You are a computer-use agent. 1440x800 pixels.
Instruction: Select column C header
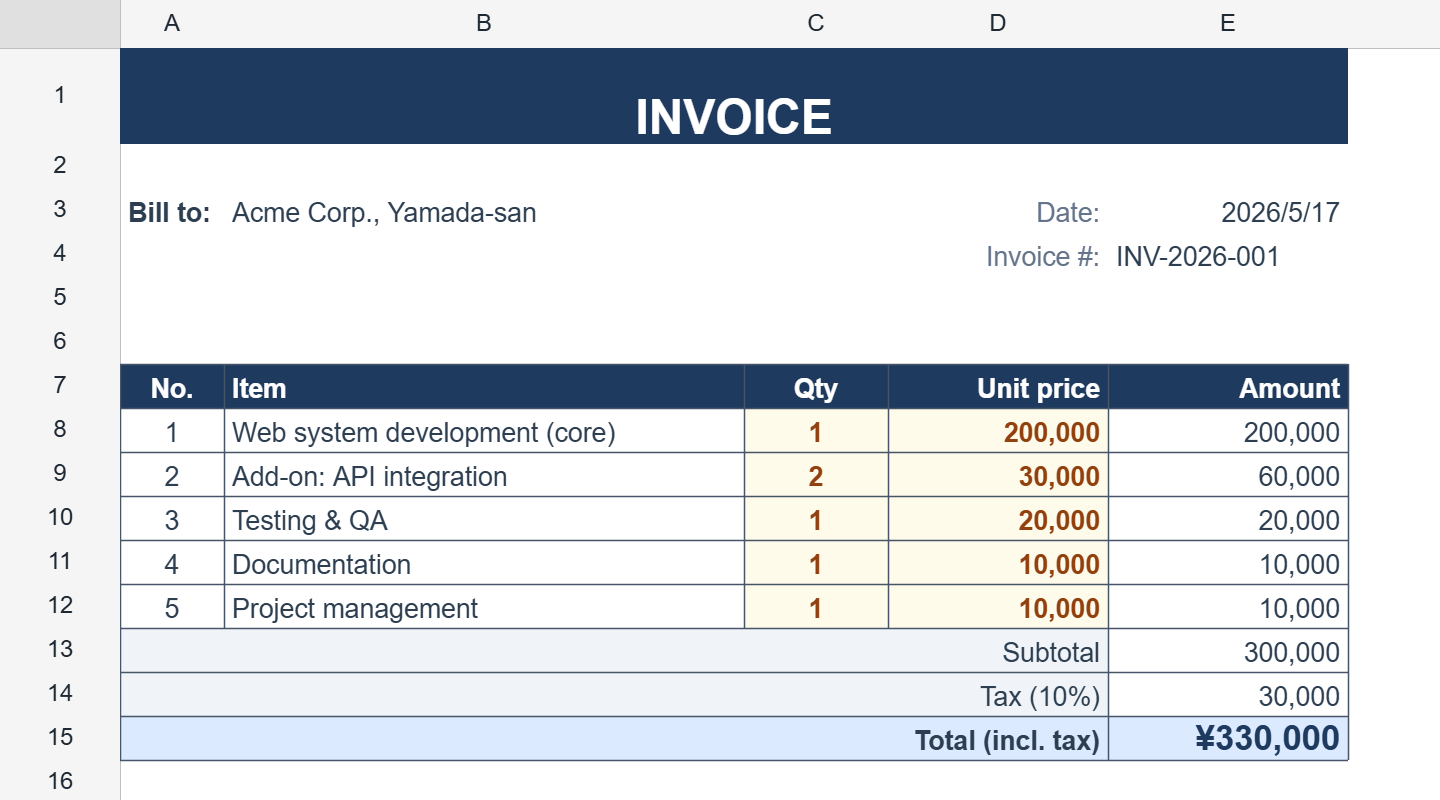pyautogui.click(x=816, y=24)
